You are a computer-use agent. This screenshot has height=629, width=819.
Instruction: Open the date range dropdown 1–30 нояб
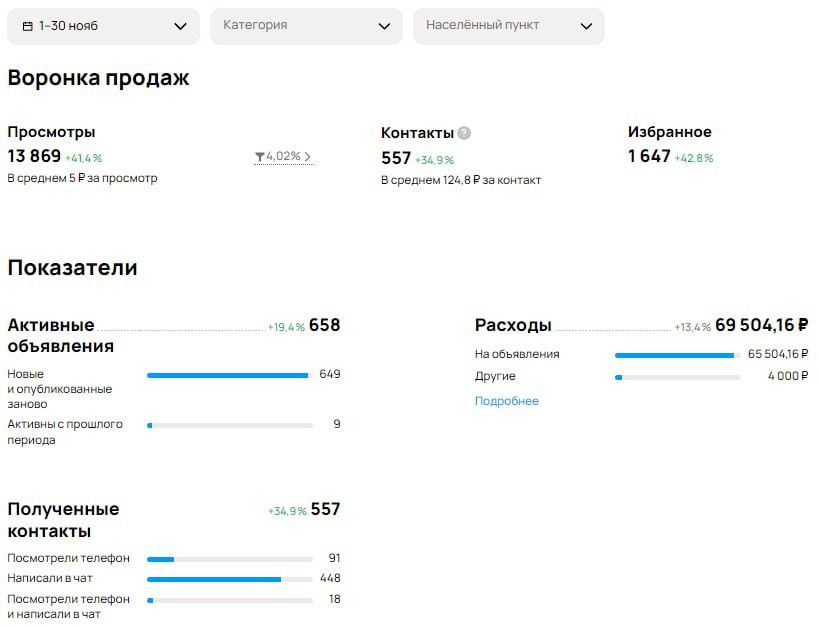tap(103, 26)
